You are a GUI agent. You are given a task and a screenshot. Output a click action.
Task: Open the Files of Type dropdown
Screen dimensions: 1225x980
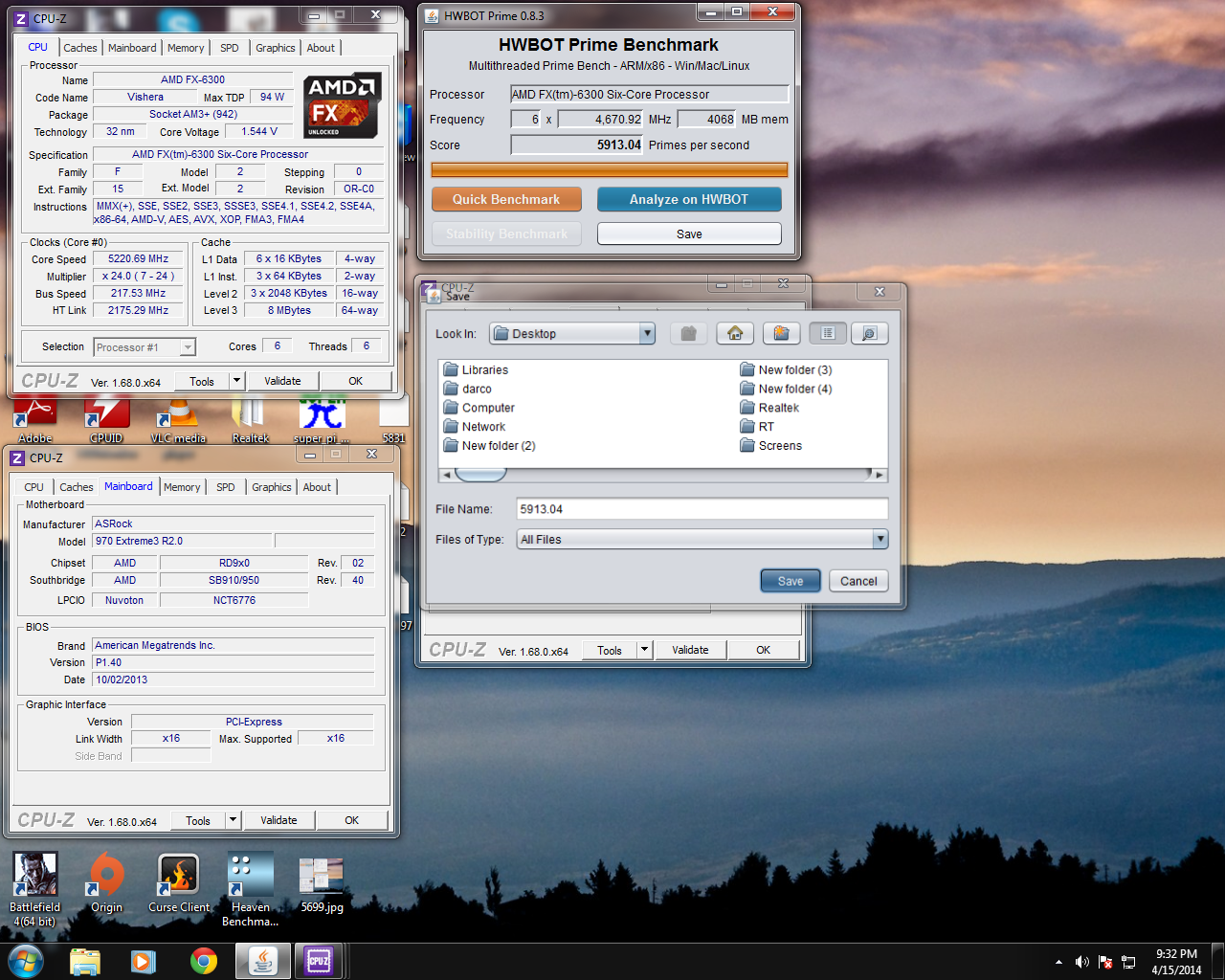880,540
